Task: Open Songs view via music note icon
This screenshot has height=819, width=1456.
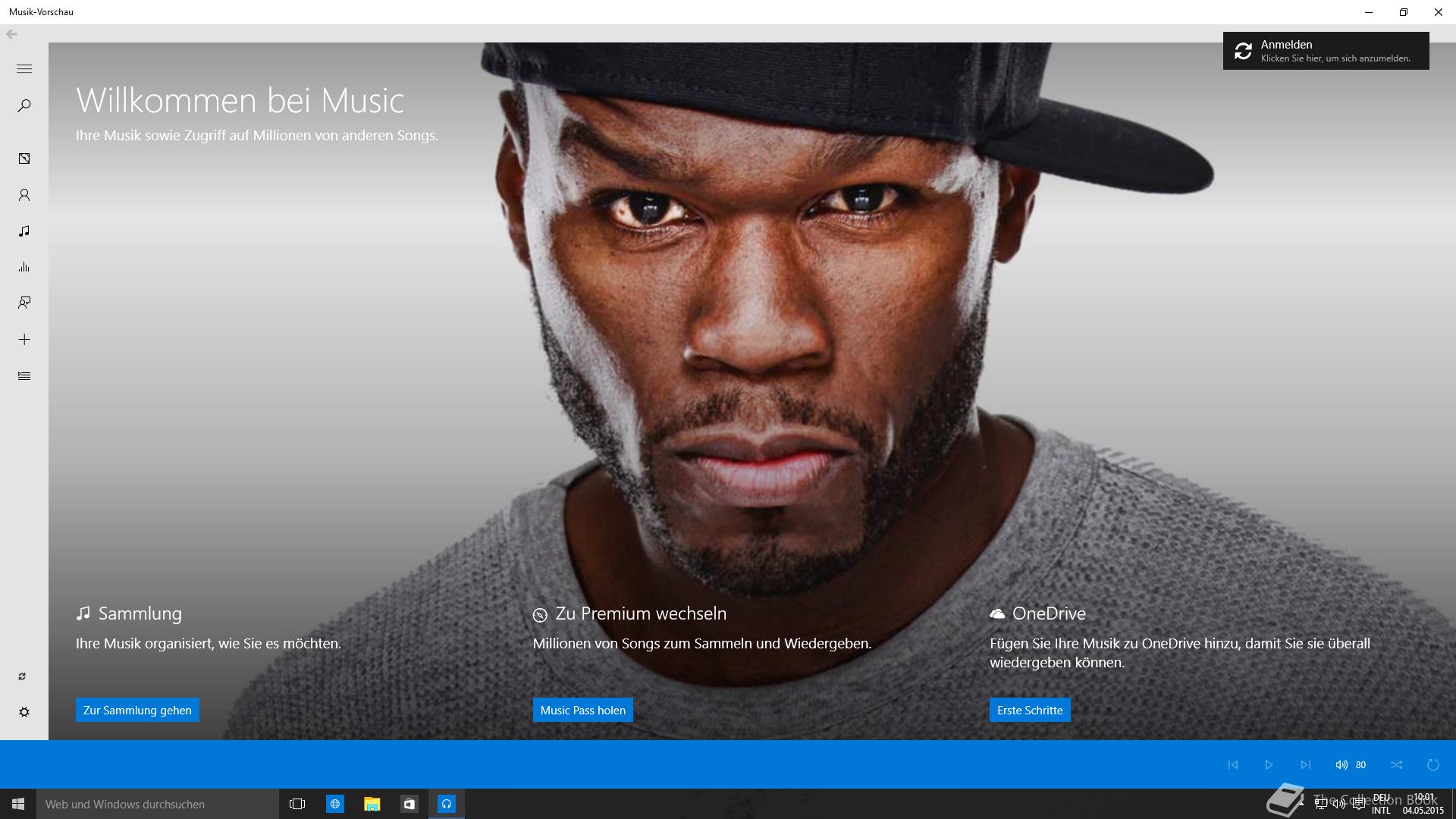Action: pos(24,231)
